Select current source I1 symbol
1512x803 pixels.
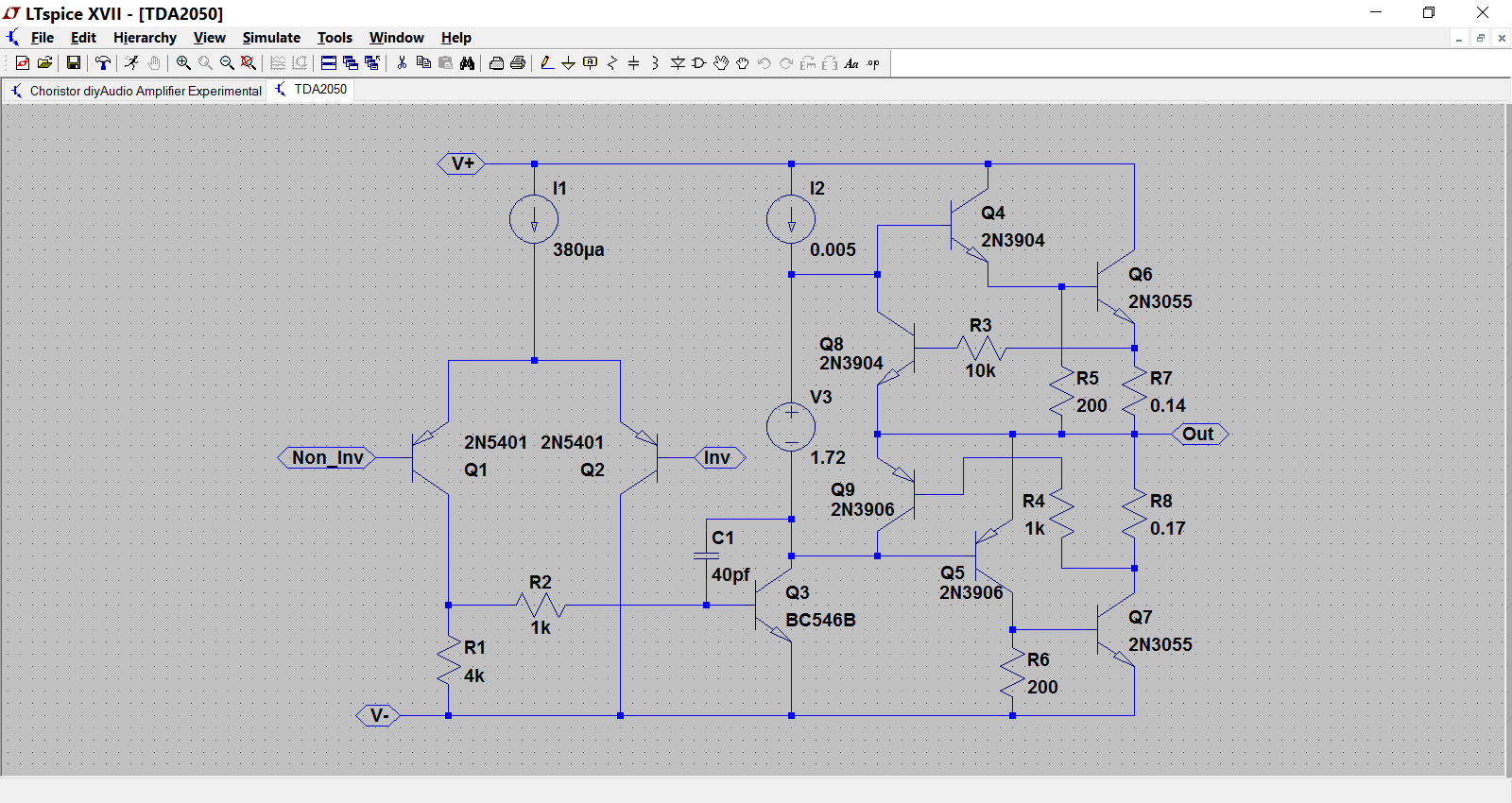pos(534,220)
